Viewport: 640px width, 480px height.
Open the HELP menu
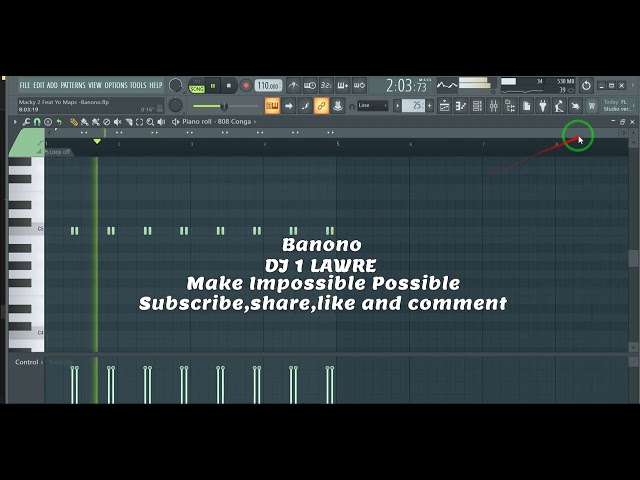tap(156, 85)
